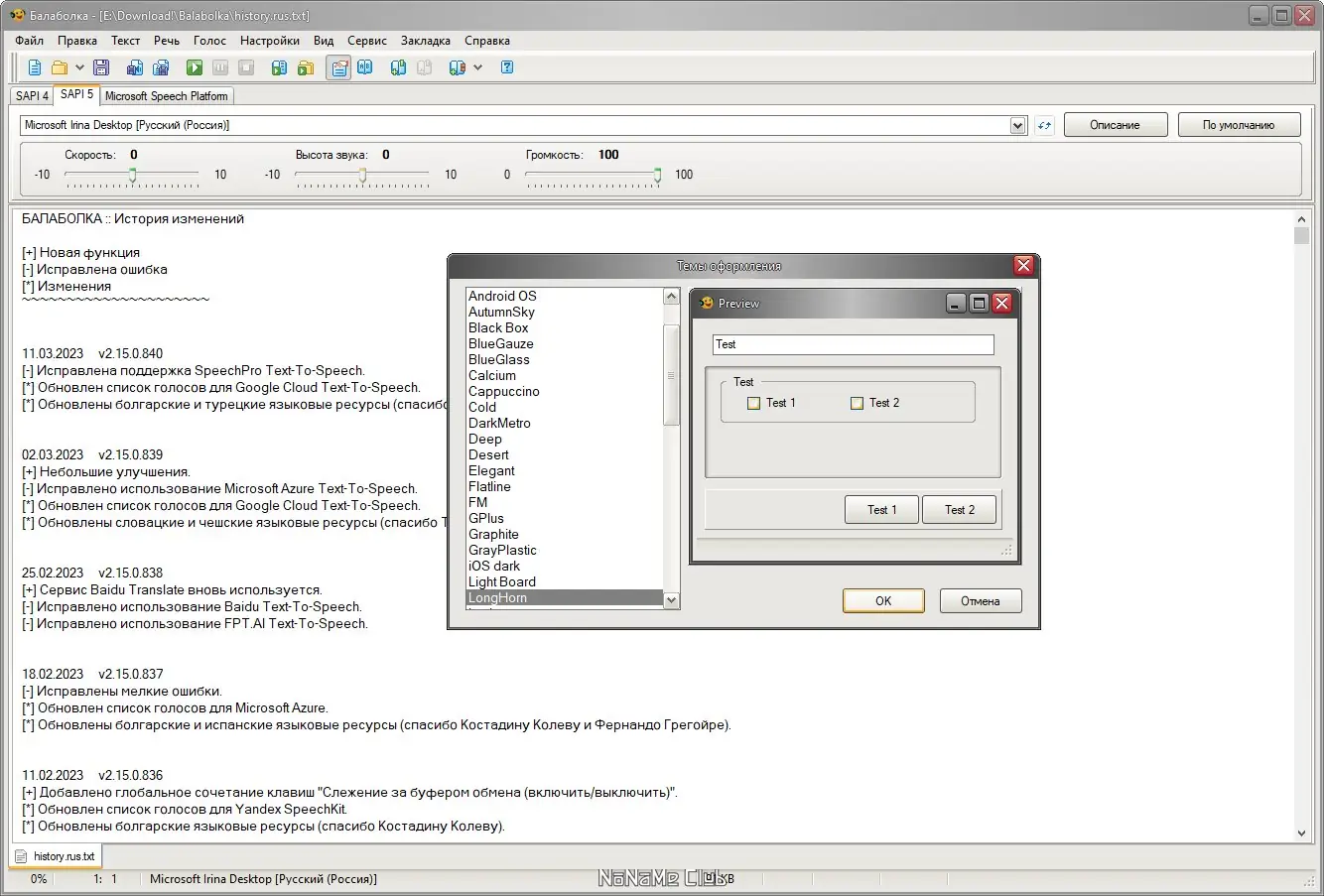This screenshot has height=896, width=1324.
Task: Select the Android OS theme
Action: click(565, 296)
